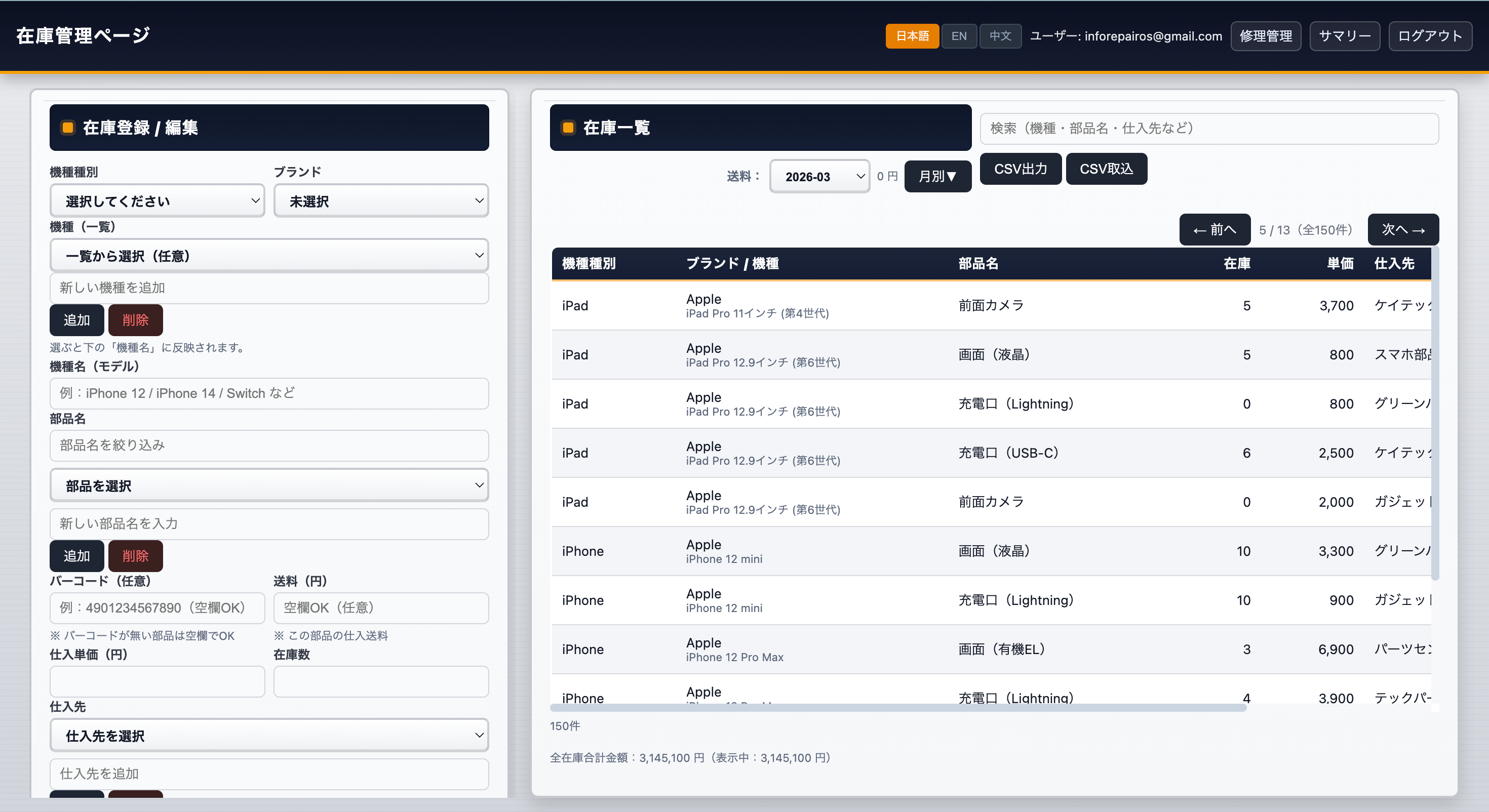
Task: Change the month with the 2026-03 selector
Action: [818, 176]
